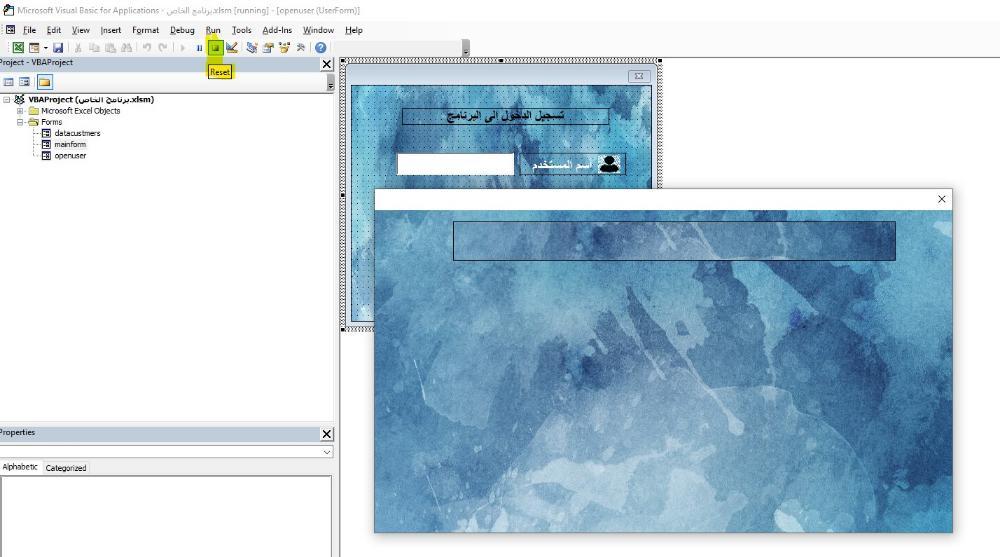Click the Find binoculars icon
This screenshot has width=1000, height=557.
pos(126,48)
